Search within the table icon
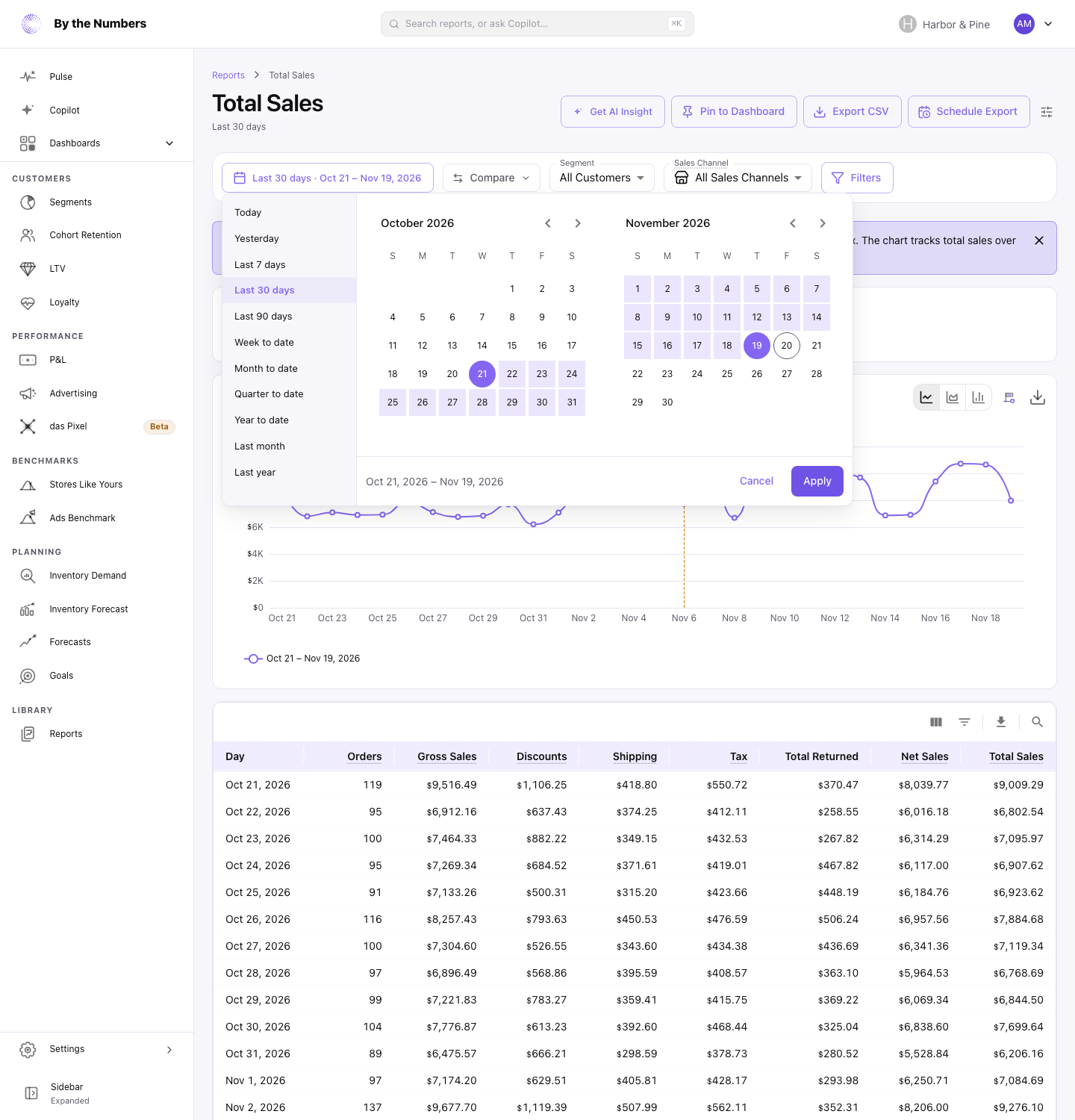Viewport: 1075px width, 1120px height. pos(1037,722)
